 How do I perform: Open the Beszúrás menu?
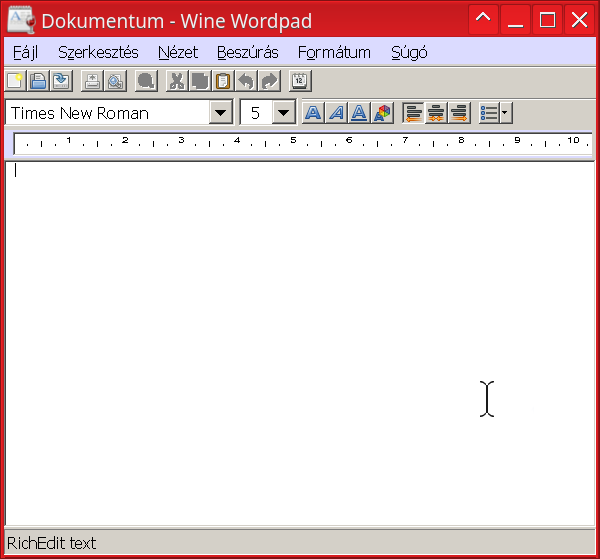[x=248, y=52]
